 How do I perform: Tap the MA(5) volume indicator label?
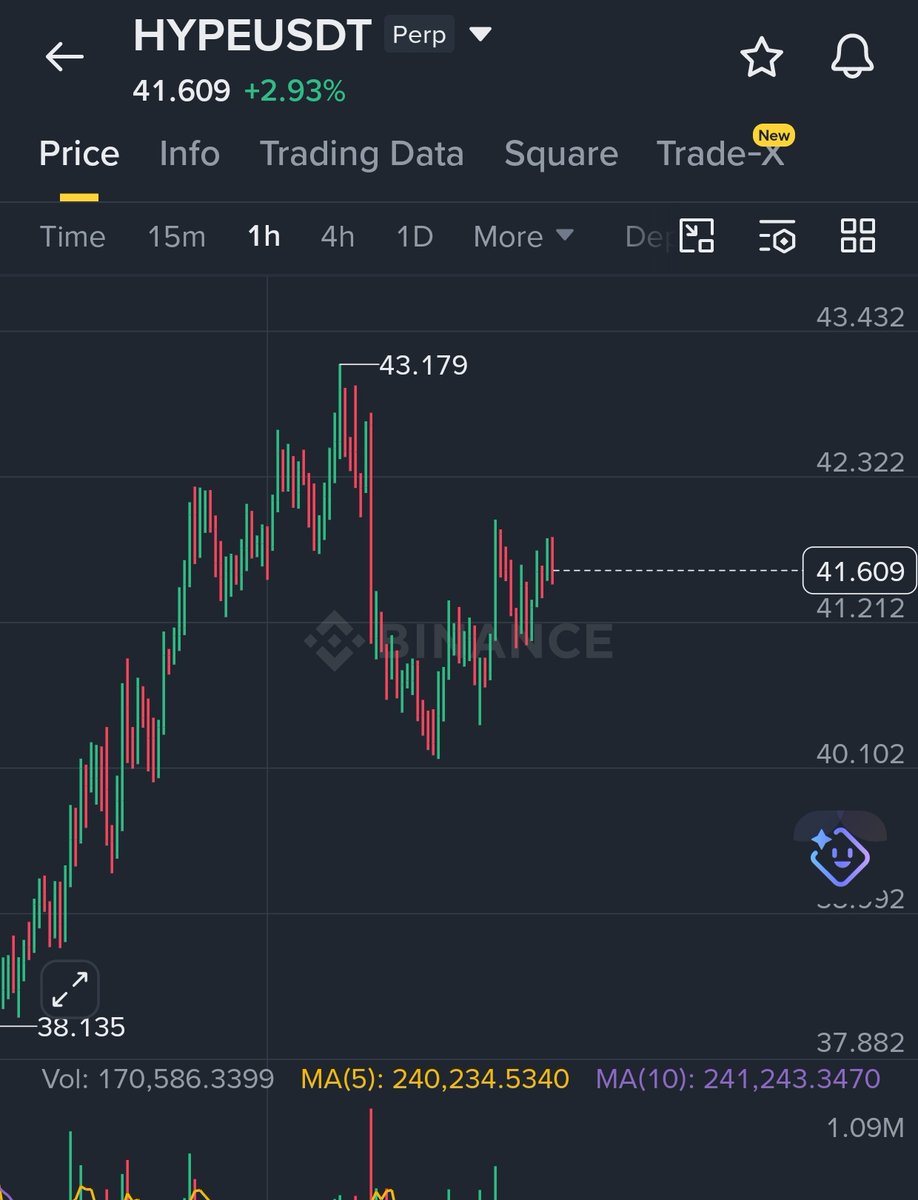434,1079
